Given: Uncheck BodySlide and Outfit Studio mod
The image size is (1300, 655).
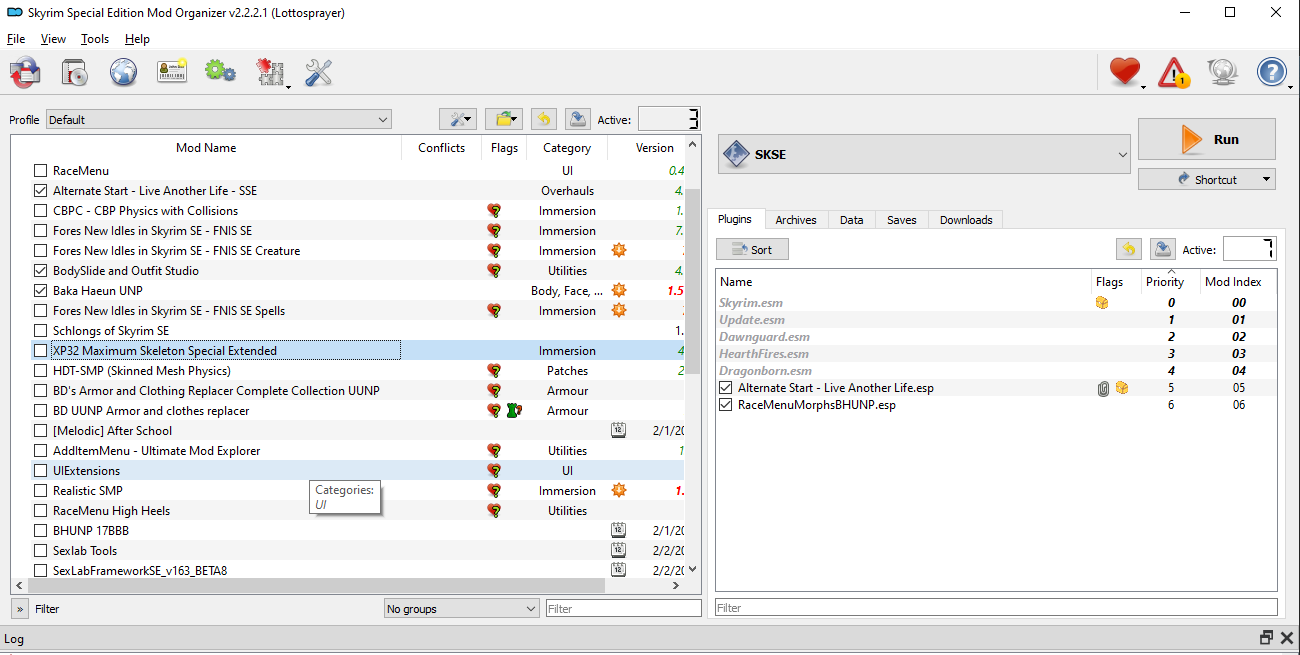Looking at the screenshot, I should click(x=40, y=271).
